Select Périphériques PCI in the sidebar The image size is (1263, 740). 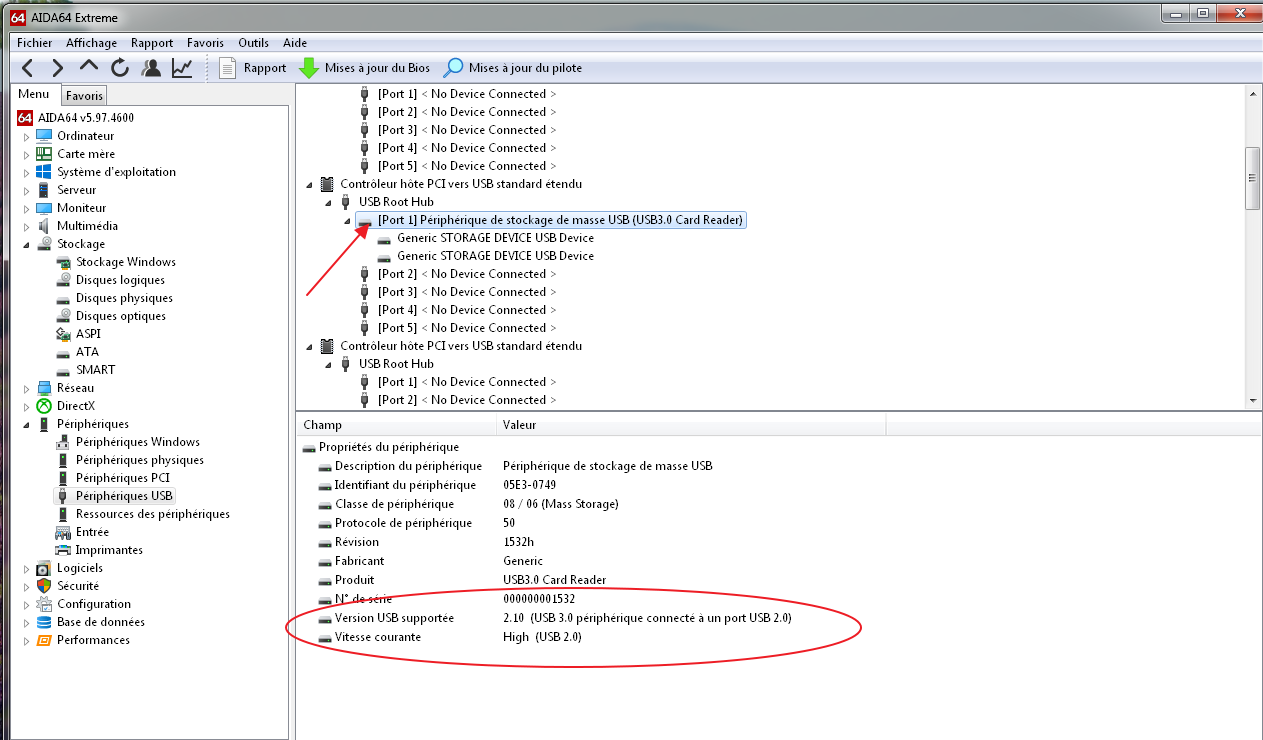(122, 478)
